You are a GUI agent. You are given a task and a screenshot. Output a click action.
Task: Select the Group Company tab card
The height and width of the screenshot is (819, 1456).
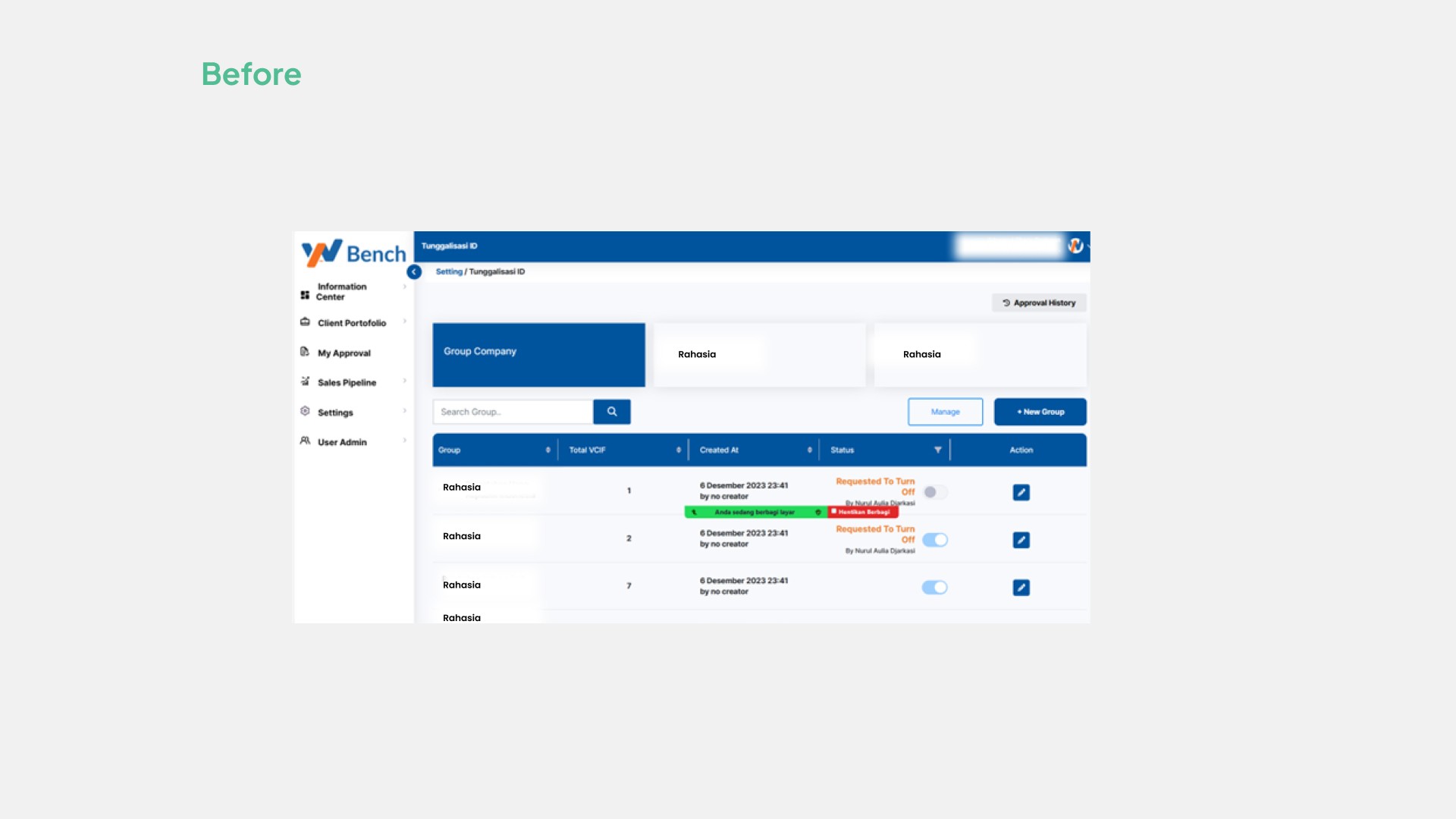(538, 355)
